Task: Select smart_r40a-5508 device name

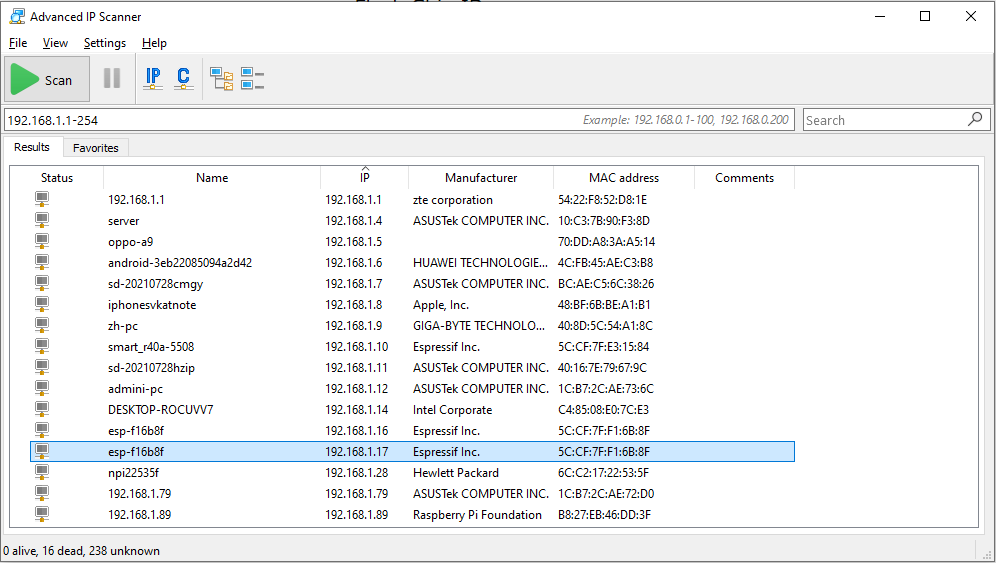Action: pyautogui.click(x=151, y=347)
